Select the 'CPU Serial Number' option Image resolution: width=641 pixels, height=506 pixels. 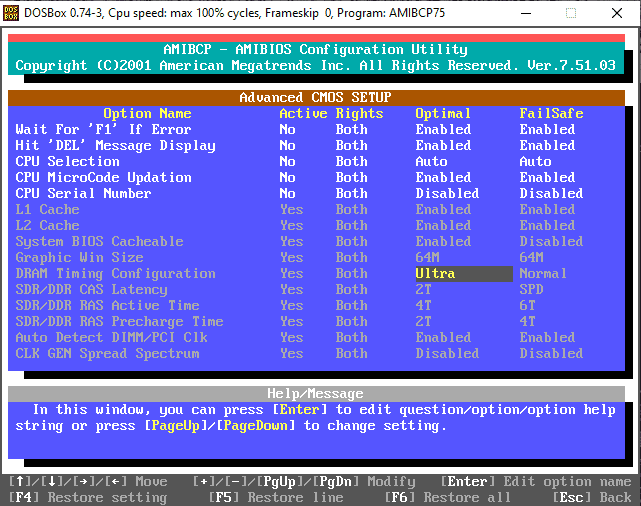[83, 193]
